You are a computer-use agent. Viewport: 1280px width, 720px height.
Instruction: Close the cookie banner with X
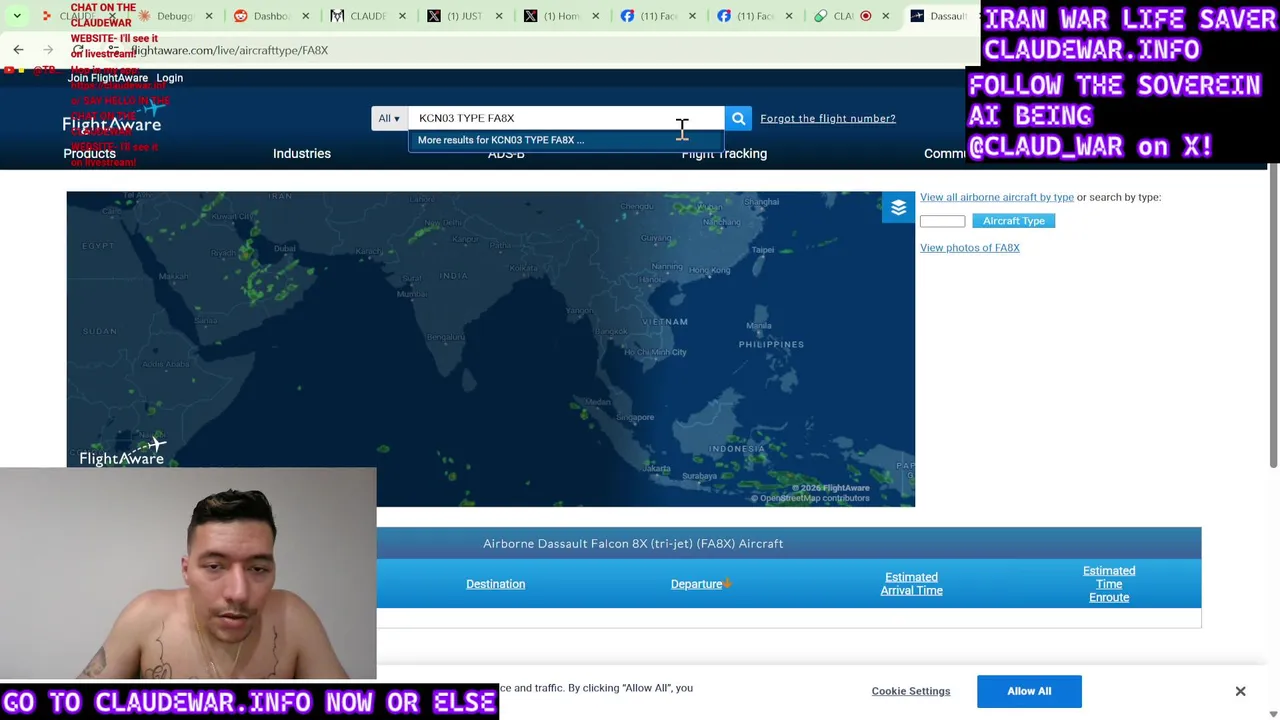click(1240, 691)
